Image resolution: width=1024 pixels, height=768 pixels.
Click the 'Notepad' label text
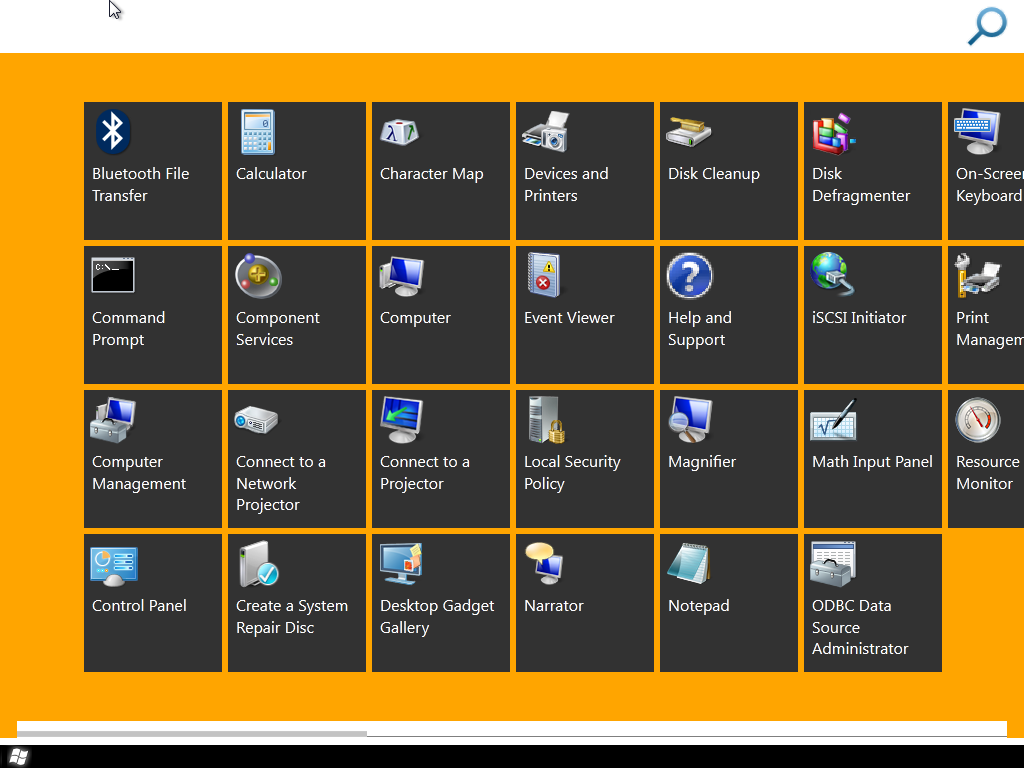point(699,606)
